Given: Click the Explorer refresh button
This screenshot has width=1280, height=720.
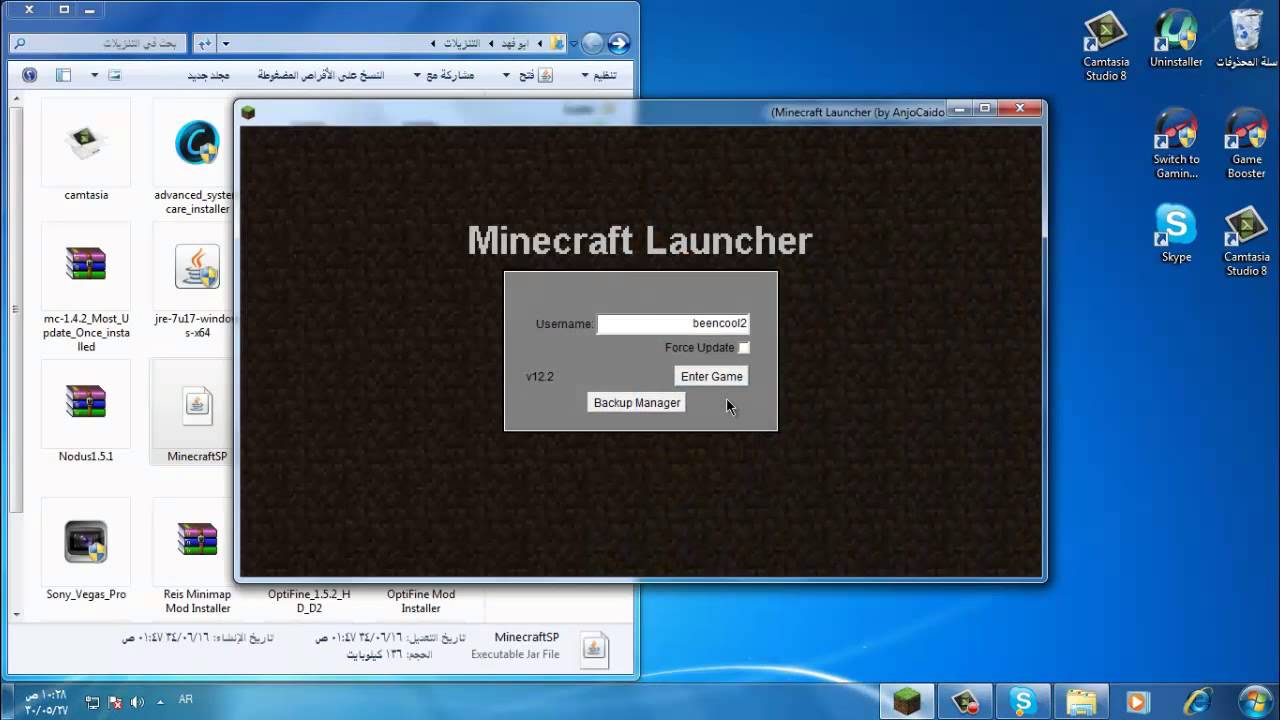Looking at the screenshot, I should [205, 44].
